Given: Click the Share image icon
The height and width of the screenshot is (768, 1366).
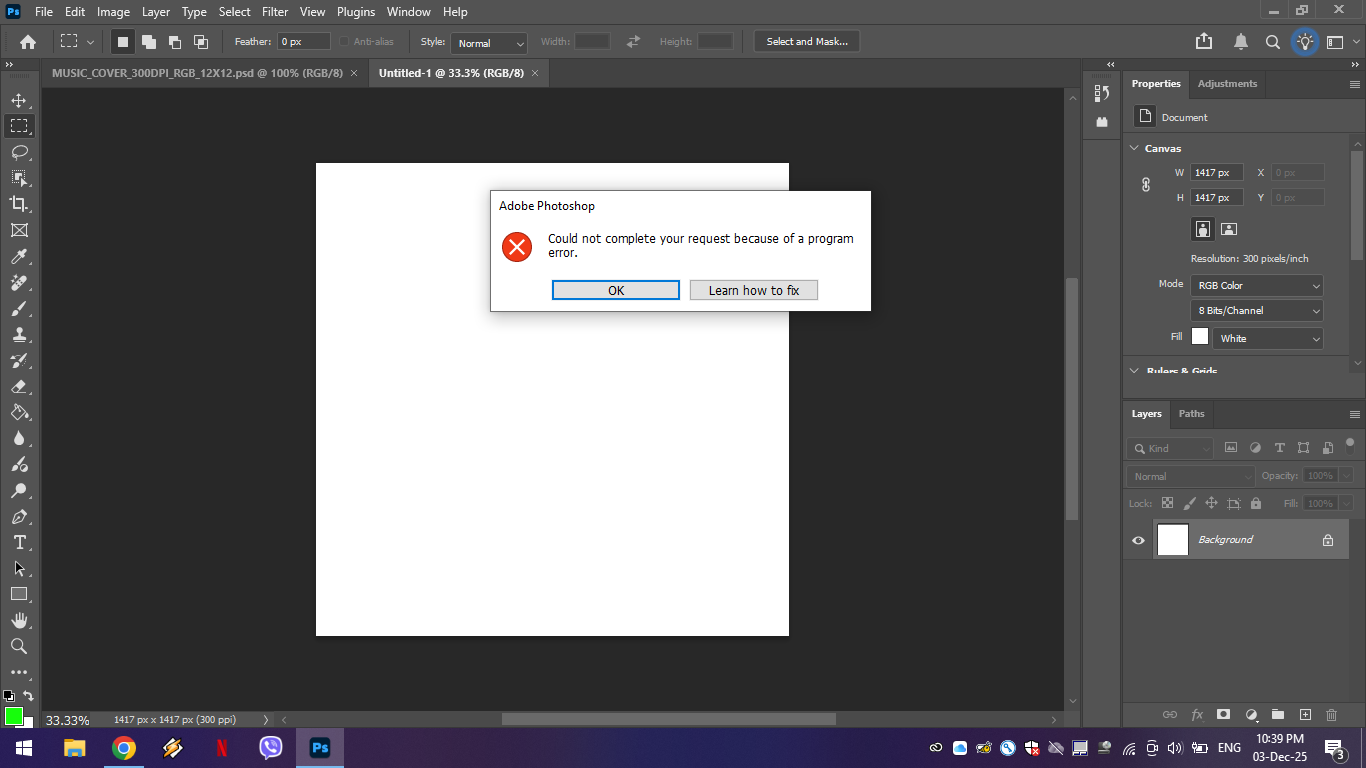Looking at the screenshot, I should click(x=1203, y=41).
